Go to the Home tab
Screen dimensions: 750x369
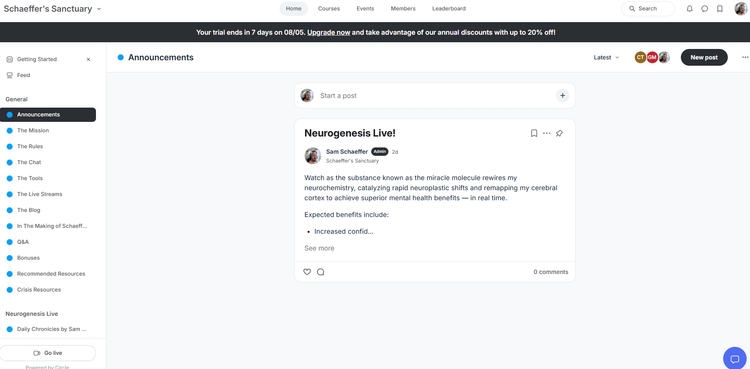[294, 9]
